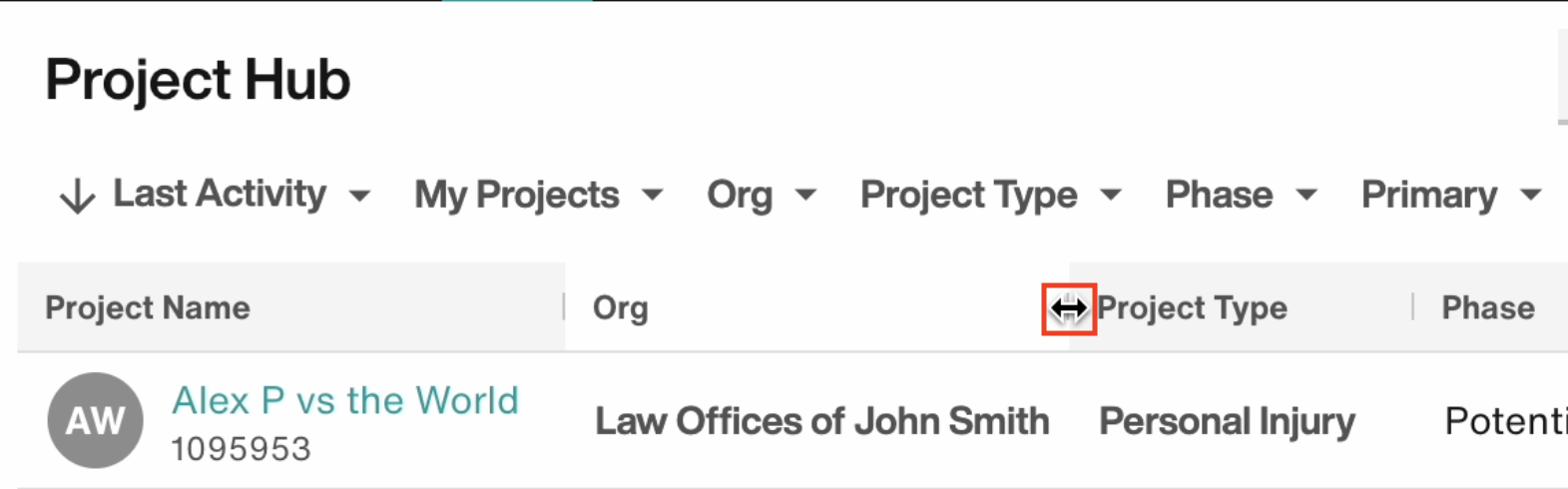This screenshot has width=1568, height=489.
Task: Select the Project Type column header
Action: click(x=1192, y=307)
